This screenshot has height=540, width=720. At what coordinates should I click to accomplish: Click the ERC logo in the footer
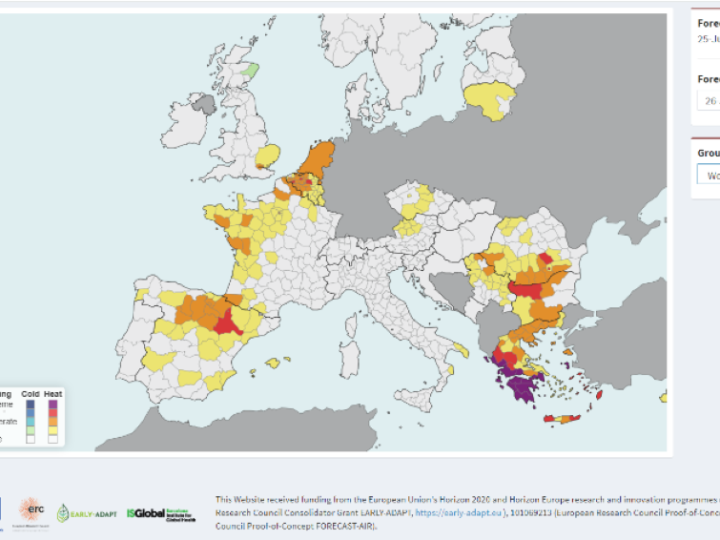click(31, 513)
